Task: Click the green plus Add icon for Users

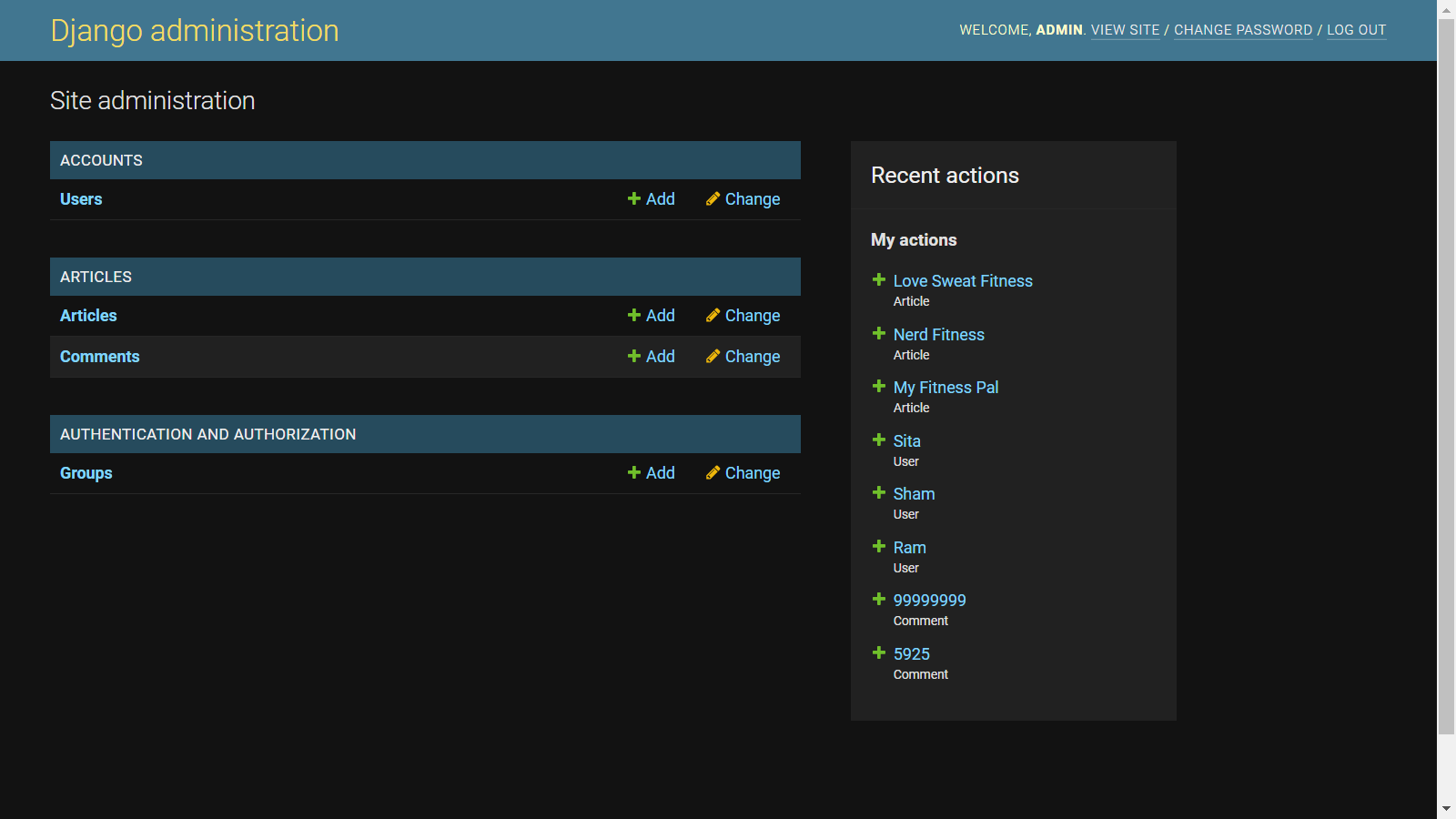Action: 634,198
